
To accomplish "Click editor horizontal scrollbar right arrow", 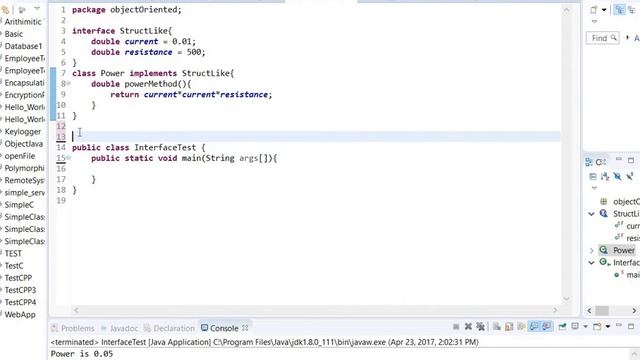I will pos(555,310).
